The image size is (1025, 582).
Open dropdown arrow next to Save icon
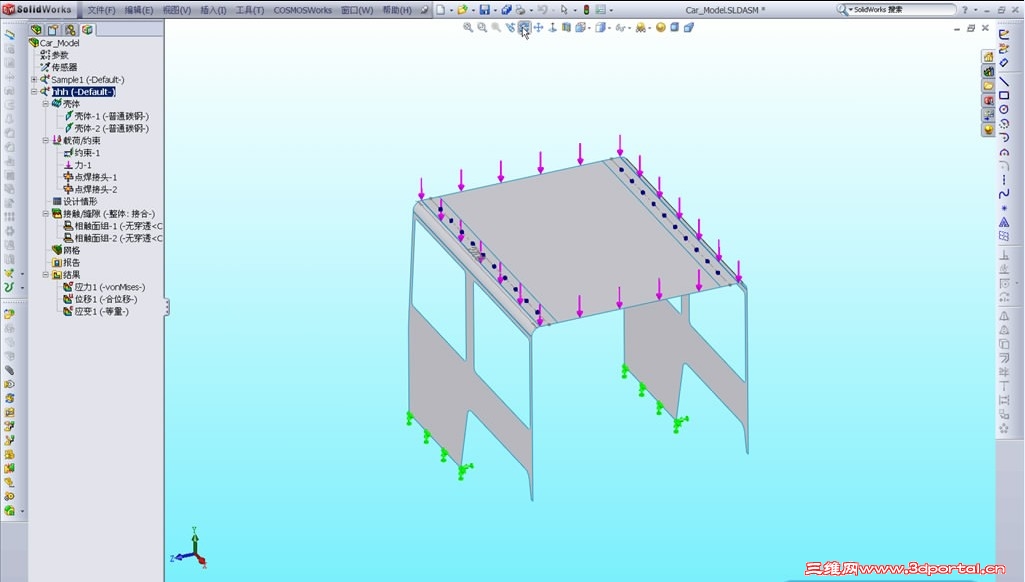tap(495, 10)
